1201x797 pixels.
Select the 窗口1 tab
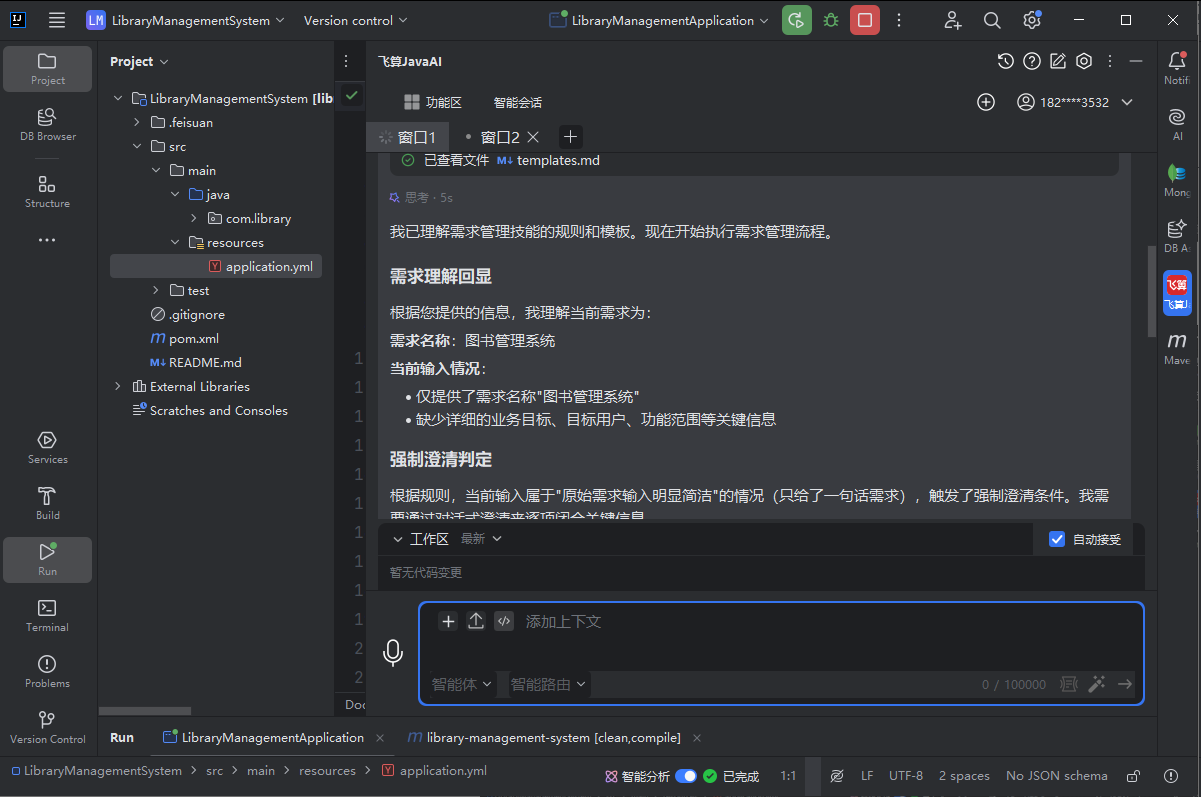407,137
